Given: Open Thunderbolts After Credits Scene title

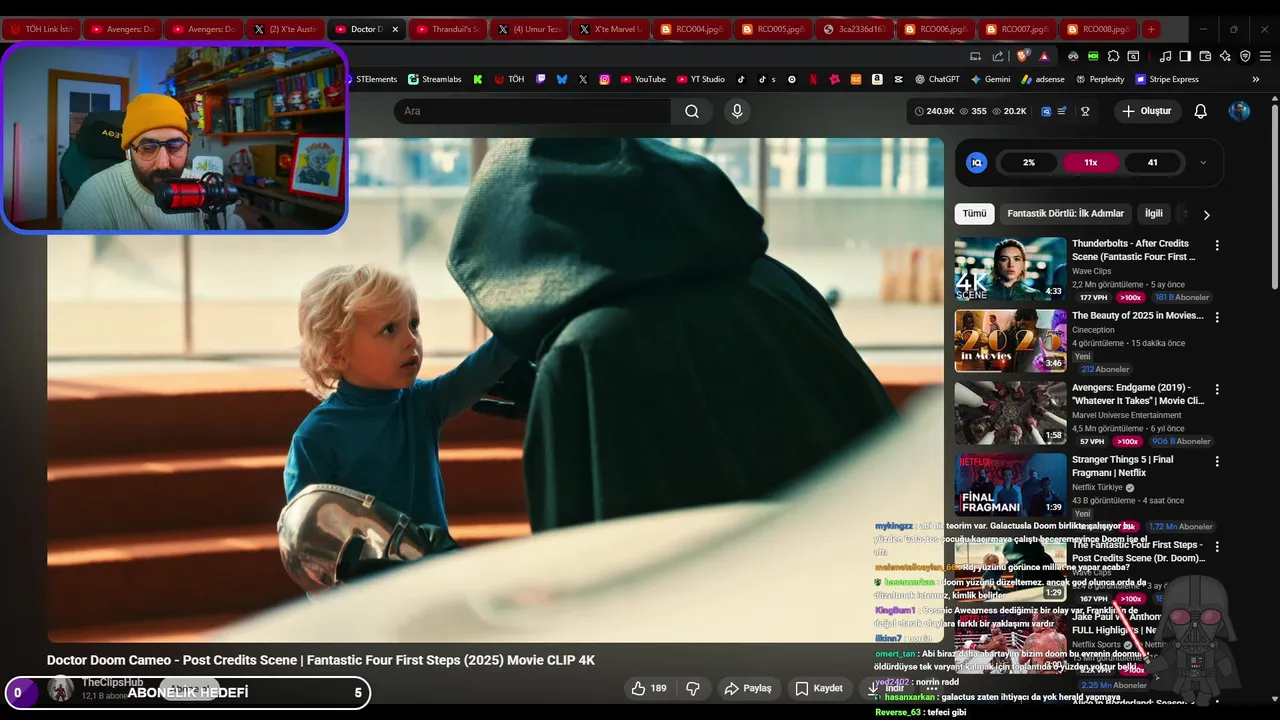Looking at the screenshot, I should tap(1133, 250).
